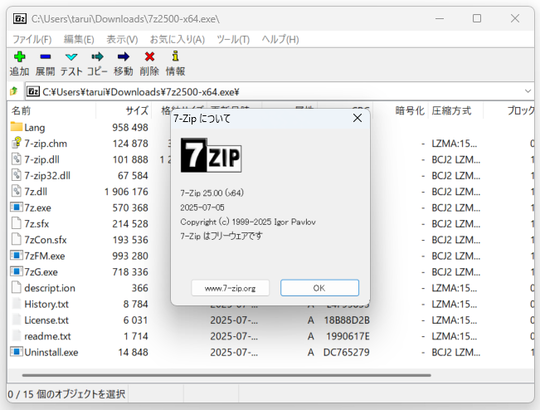
Task: Click the 移動 (Move) blue arrow icon
Action: pyautogui.click(x=123, y=56)
